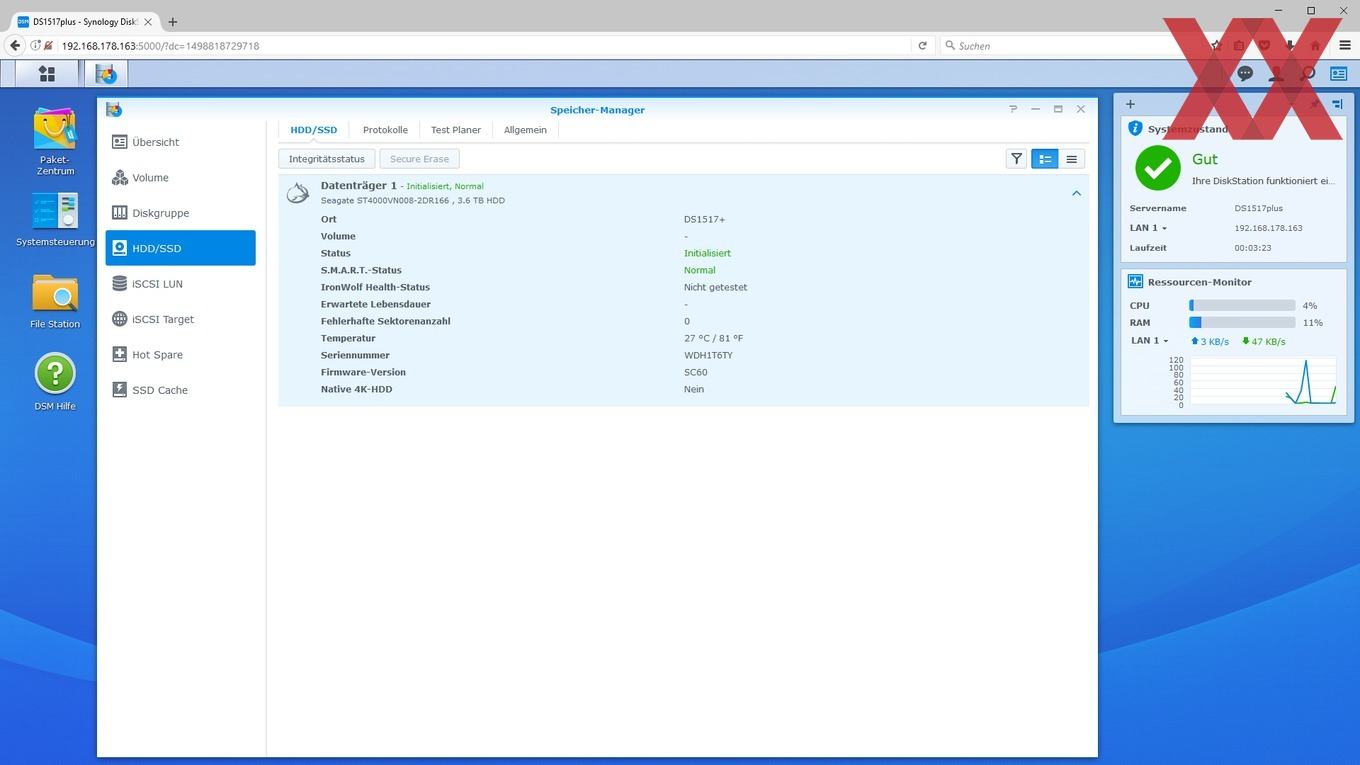The height and width of the screenshot is (765, 1360).
Task: Click the Integritätsstatus button
Action: click(x=327, y=159)
